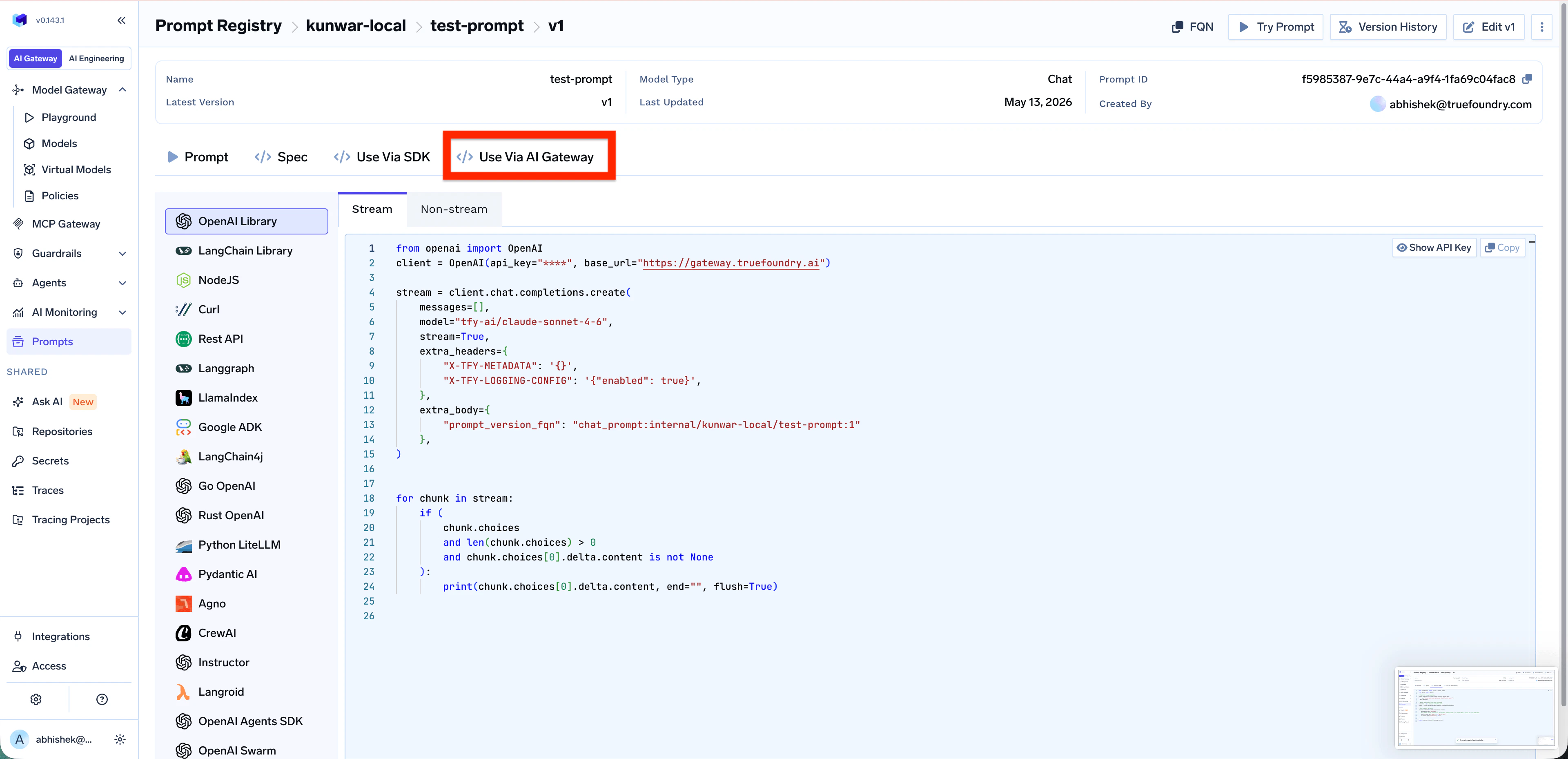Viewport: 1568px width, 759px height.
Task: Open Ask AI assistant
Action: click(47, 402)
